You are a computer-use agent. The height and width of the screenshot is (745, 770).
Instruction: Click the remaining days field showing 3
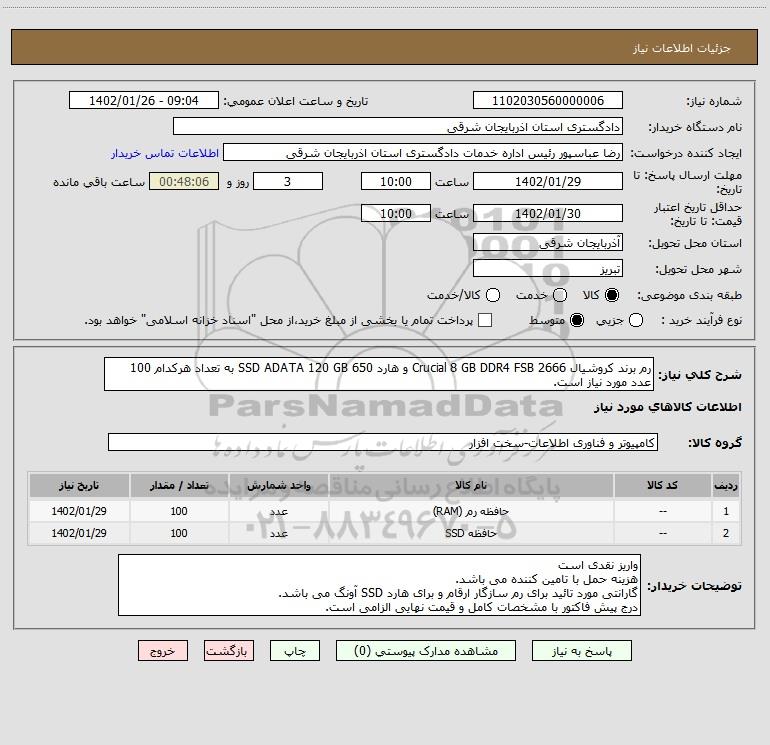pyautogui.click(x=288, y=182)
